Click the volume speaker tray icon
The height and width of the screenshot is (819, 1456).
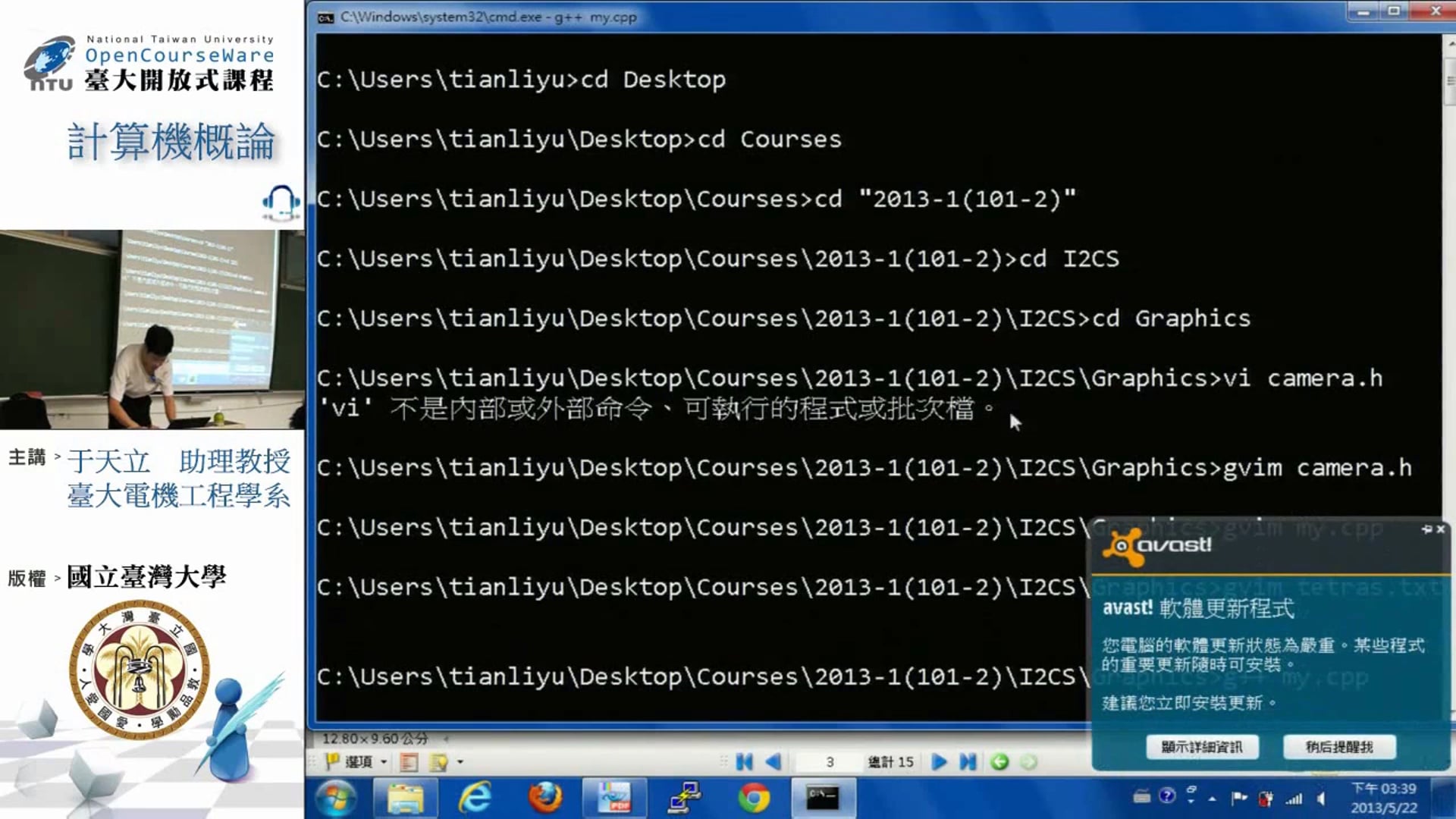[1321, 798]
